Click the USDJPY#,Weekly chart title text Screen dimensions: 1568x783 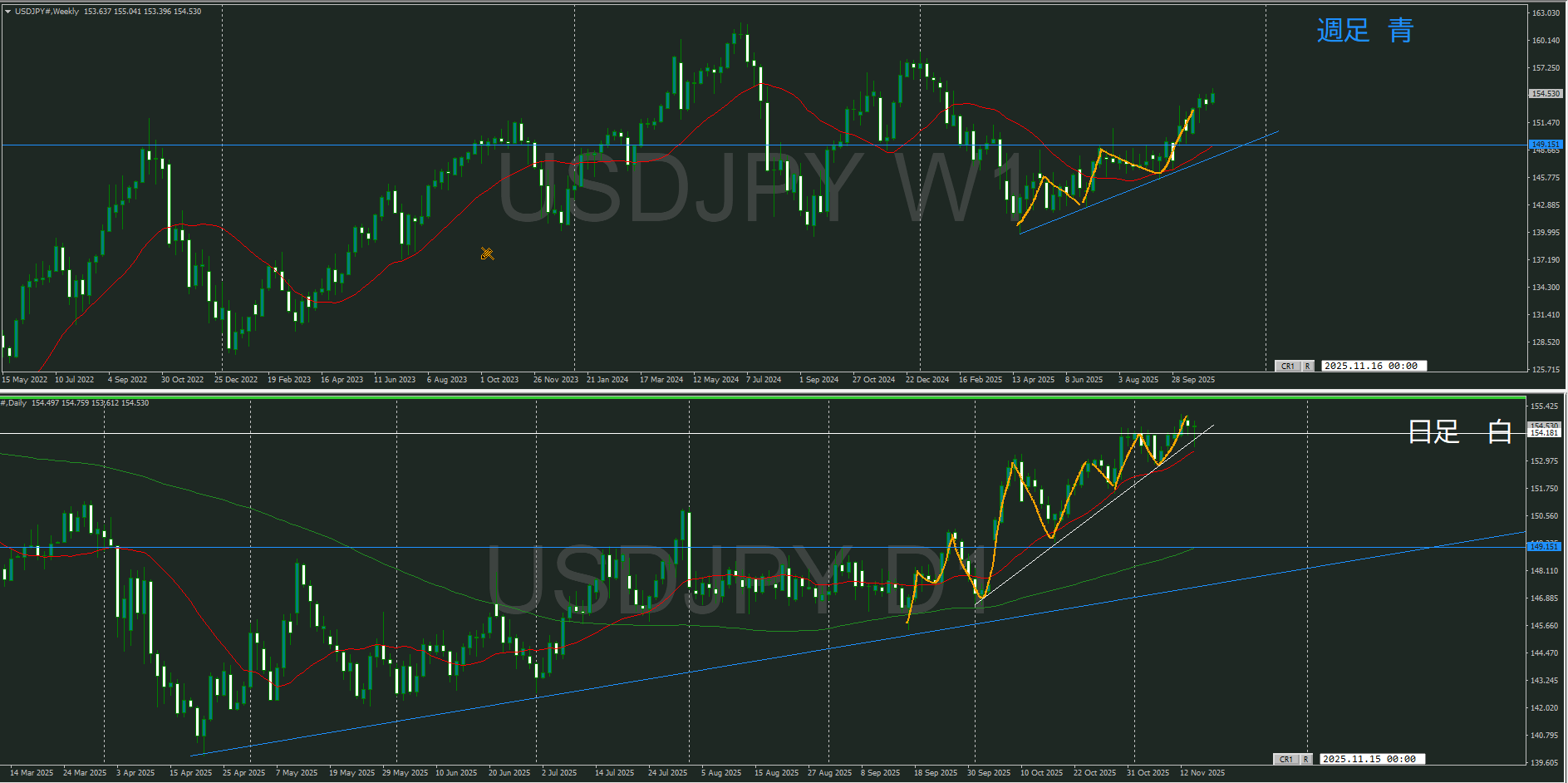(47, 12)
